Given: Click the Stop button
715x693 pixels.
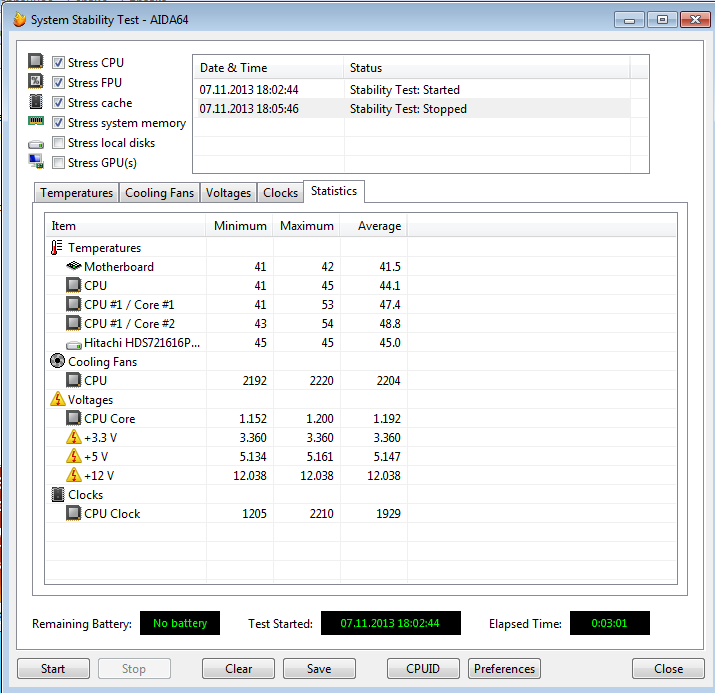Looking at the screenshot, I should (x=134, y=668).
